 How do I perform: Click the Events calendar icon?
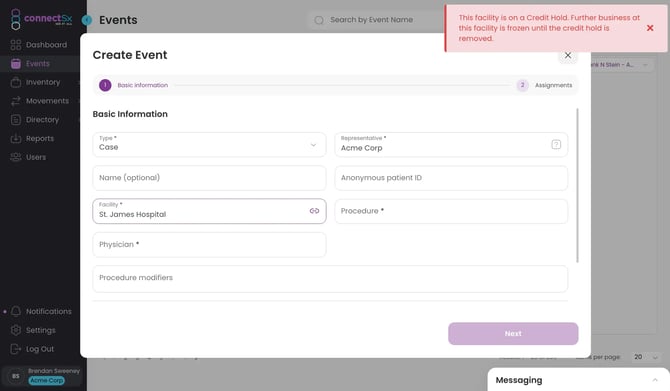pyautogui.click(x=16, y=64)
